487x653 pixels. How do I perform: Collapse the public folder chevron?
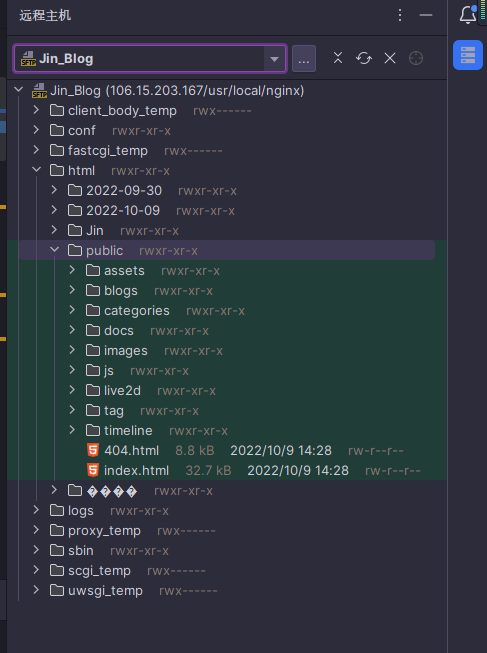coord(54,250)
